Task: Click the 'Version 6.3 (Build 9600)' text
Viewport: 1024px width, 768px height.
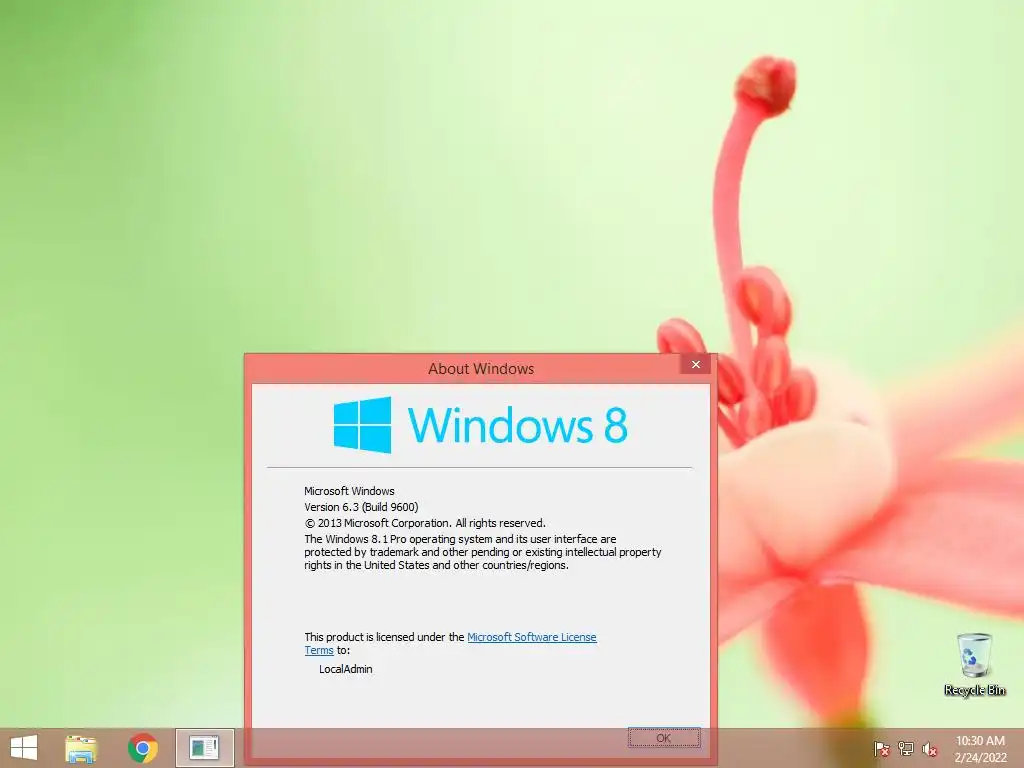Action: [x=361, y=507]
